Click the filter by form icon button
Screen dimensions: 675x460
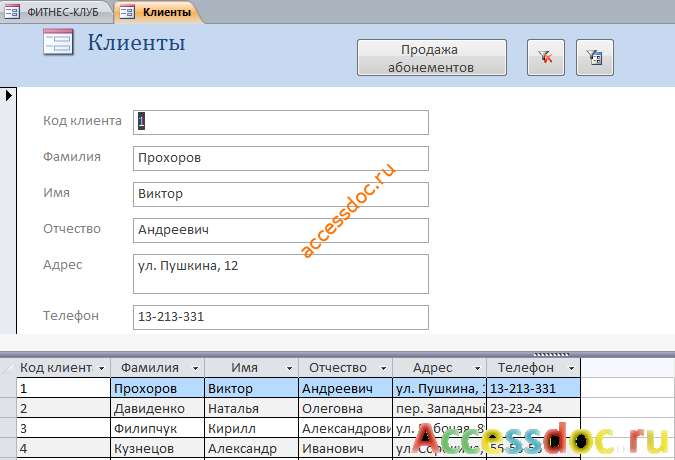594,57
